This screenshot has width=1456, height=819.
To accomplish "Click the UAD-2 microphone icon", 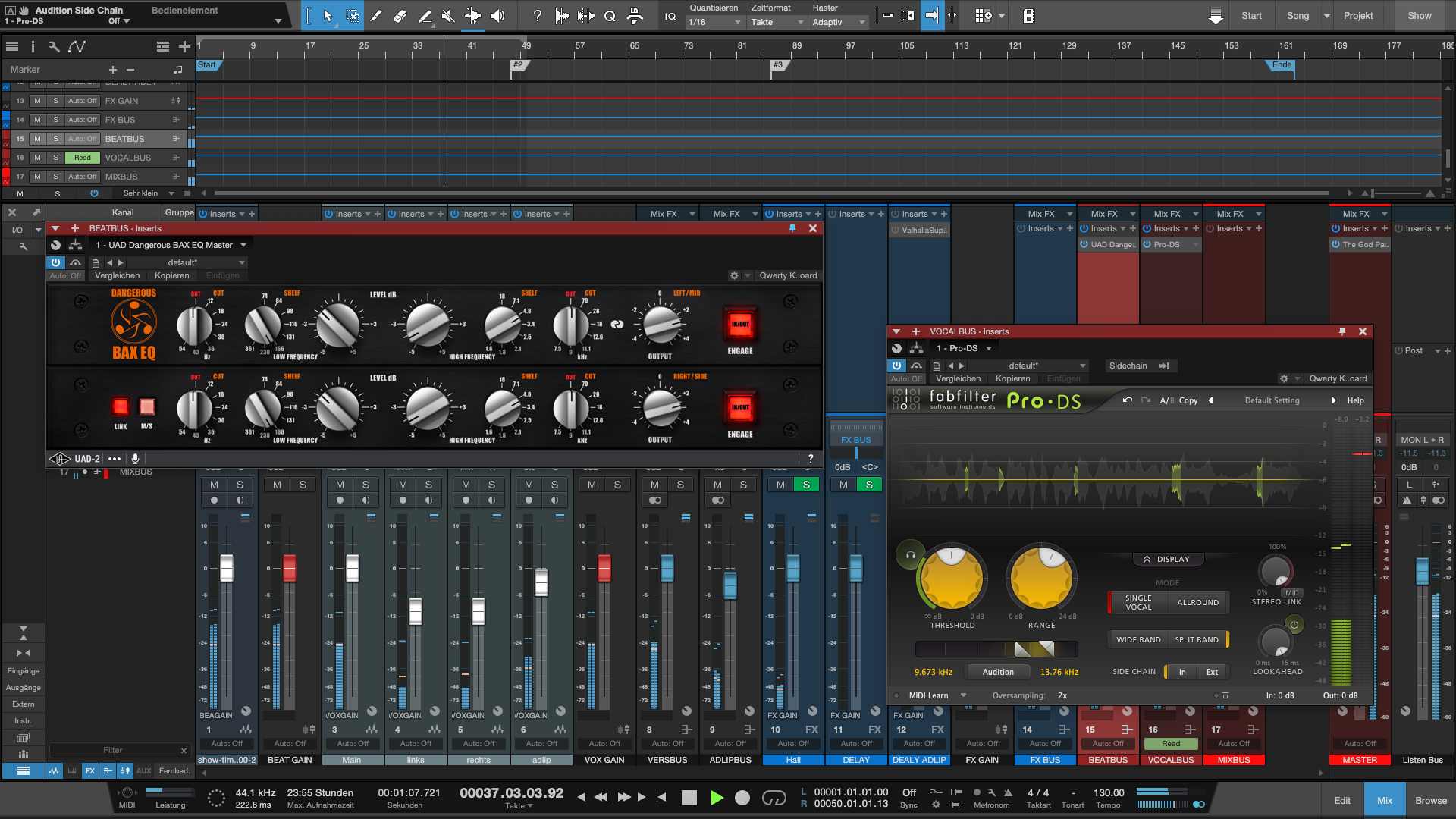I will [136, 459].
